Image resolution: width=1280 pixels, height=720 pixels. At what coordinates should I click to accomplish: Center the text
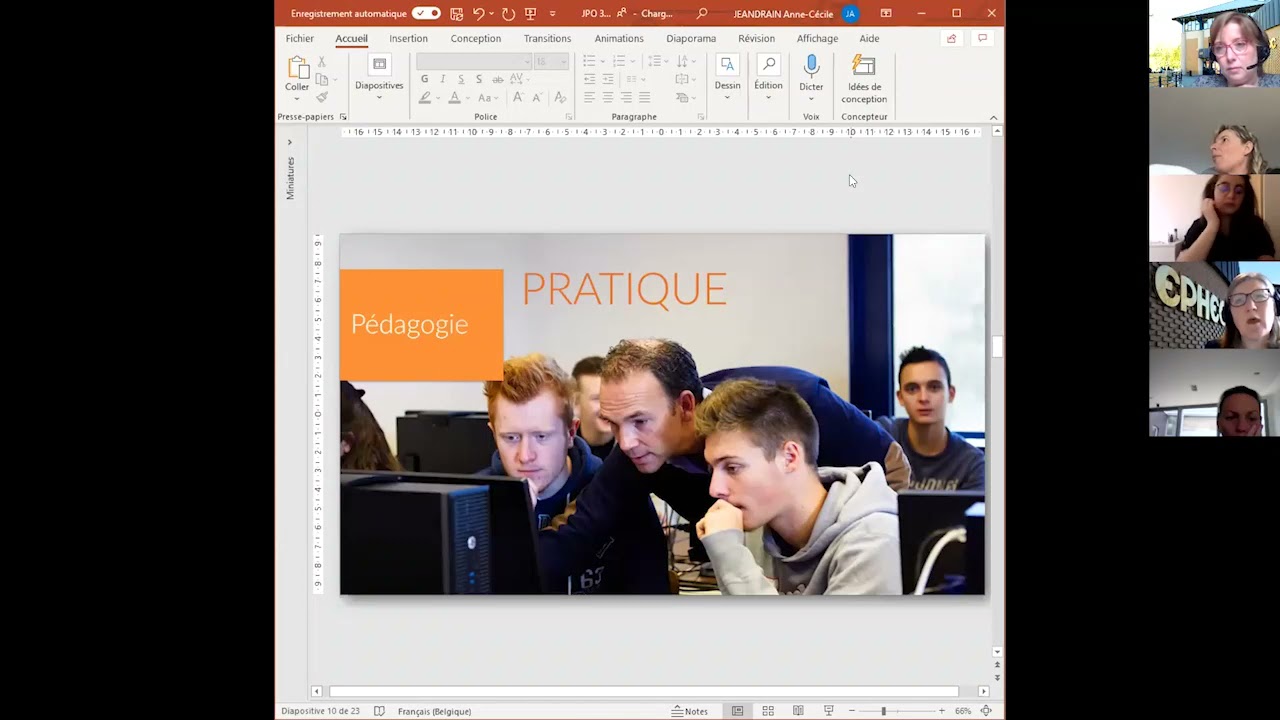coord(607,97)
